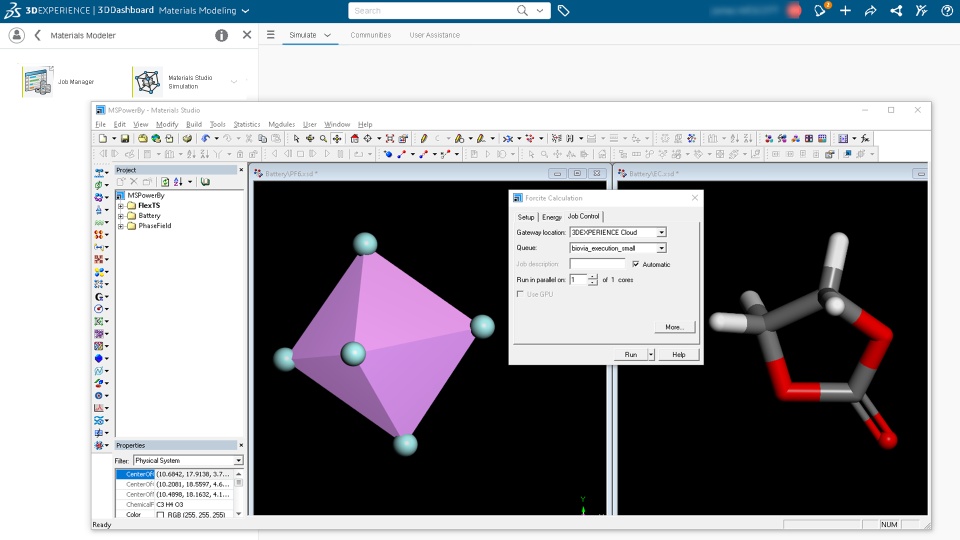Screen dimensions: 960x540
Task: Open the help question mark icon in top bar
Action: (x=947, y=10)
